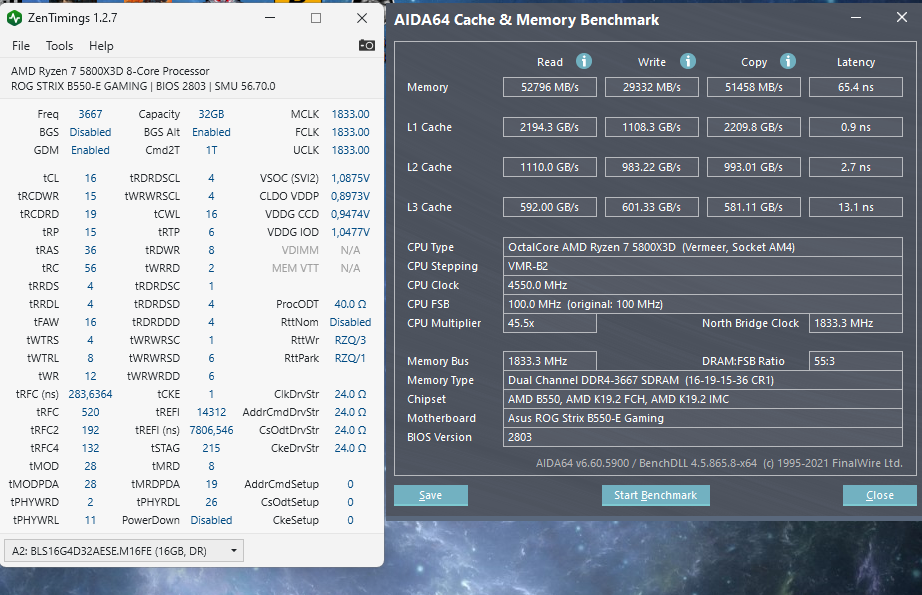Click the L3 Cache write value 601.33 GB/s
The width and height of the screenshot is (922, 595).
pos(652,207)
